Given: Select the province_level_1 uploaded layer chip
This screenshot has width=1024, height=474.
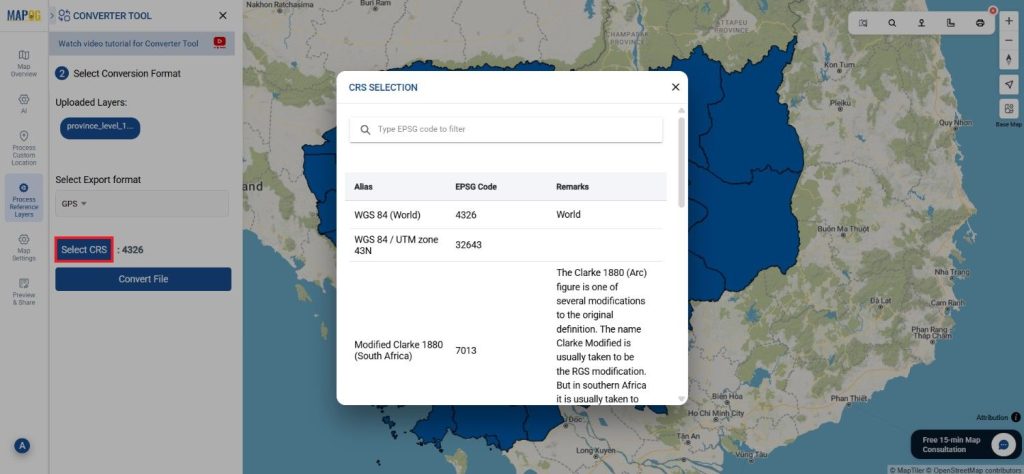Looking at the screenshot, I should click(x=100, y=128).
